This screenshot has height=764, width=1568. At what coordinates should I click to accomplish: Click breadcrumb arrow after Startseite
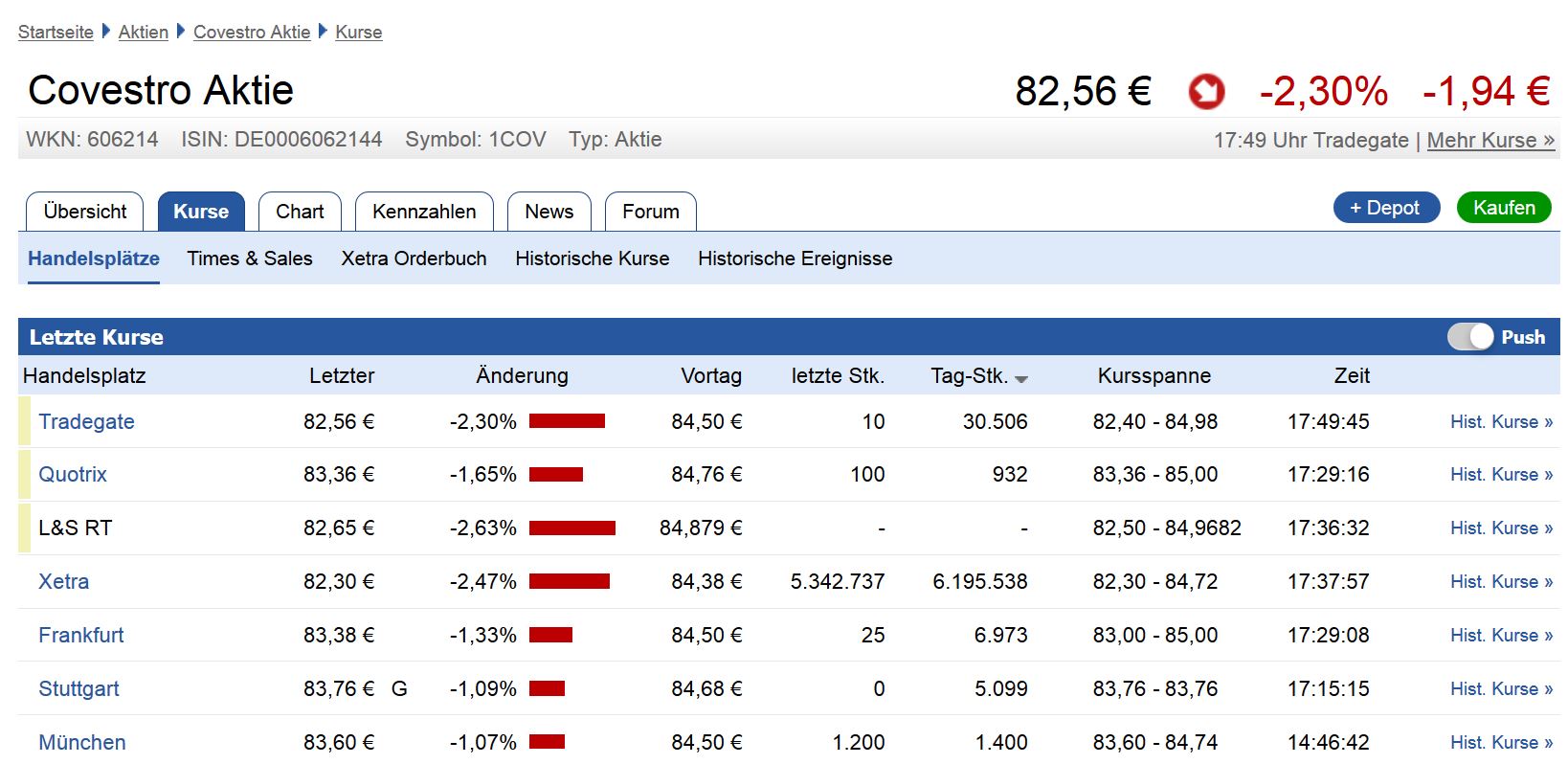[106, 32]
